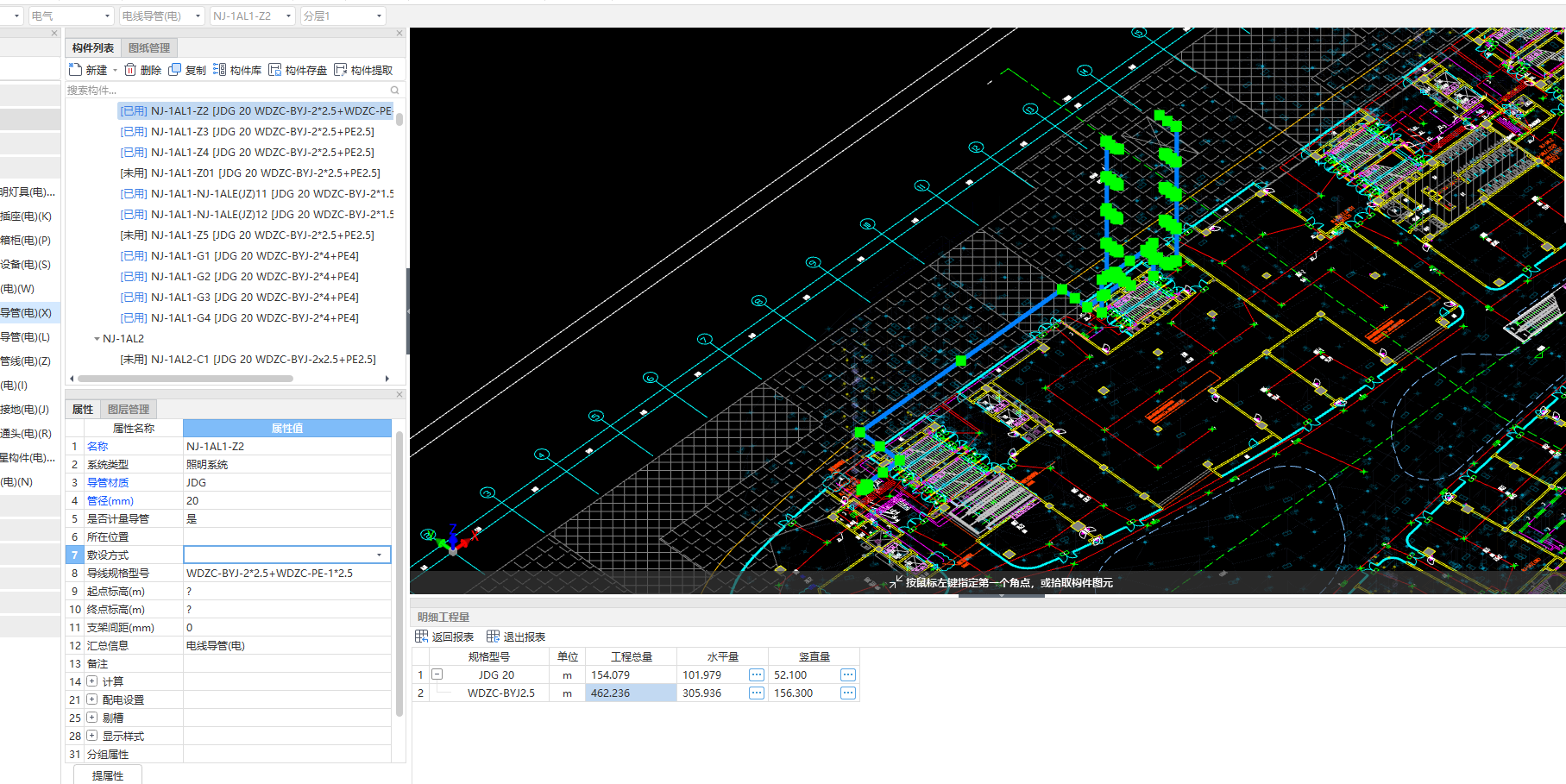Collapse the NJ-1AL2 tree node
The image size is (1566, 784).
[97, 339]
